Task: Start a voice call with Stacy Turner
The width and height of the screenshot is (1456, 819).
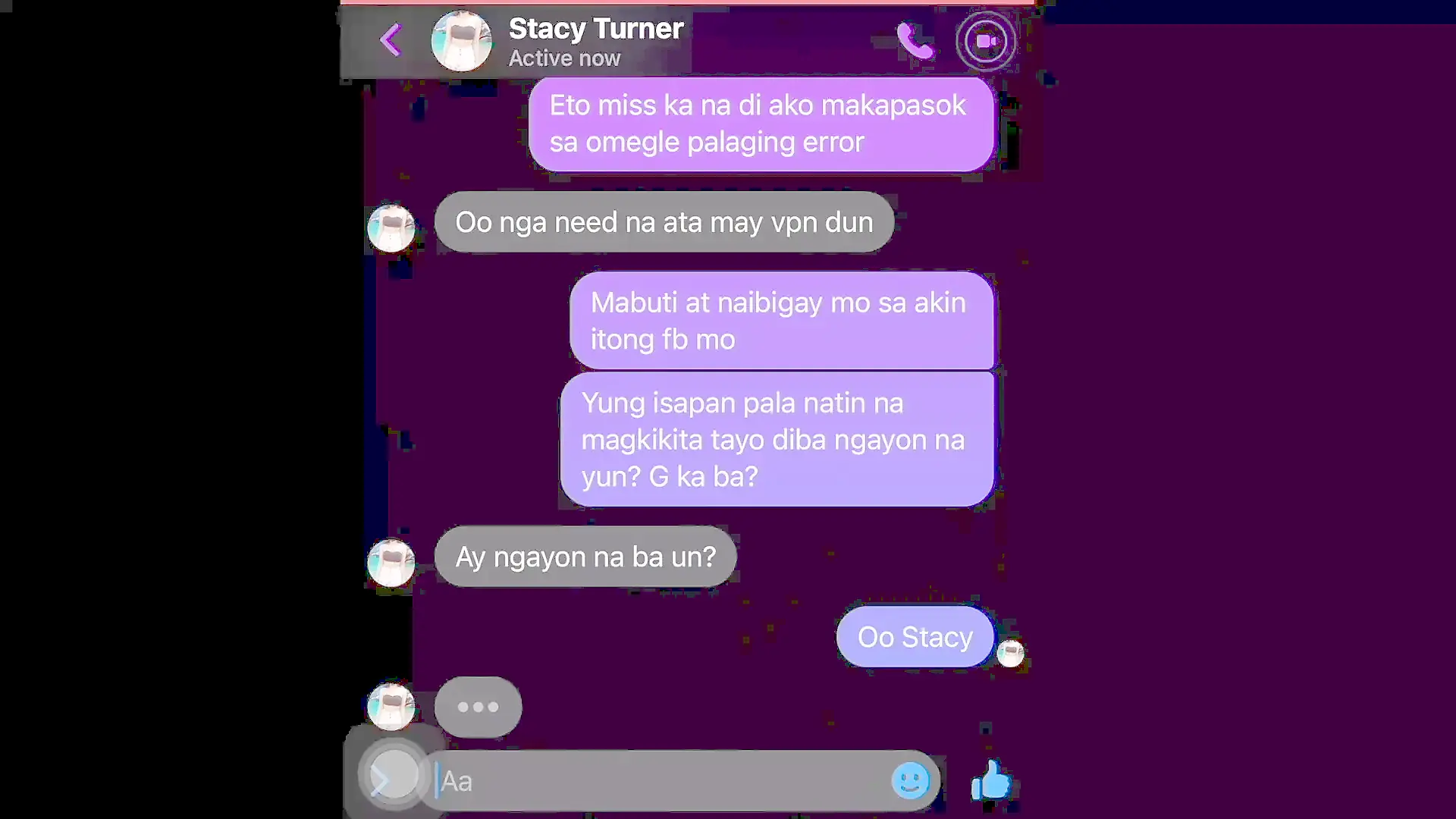Action: click(915, 41)
